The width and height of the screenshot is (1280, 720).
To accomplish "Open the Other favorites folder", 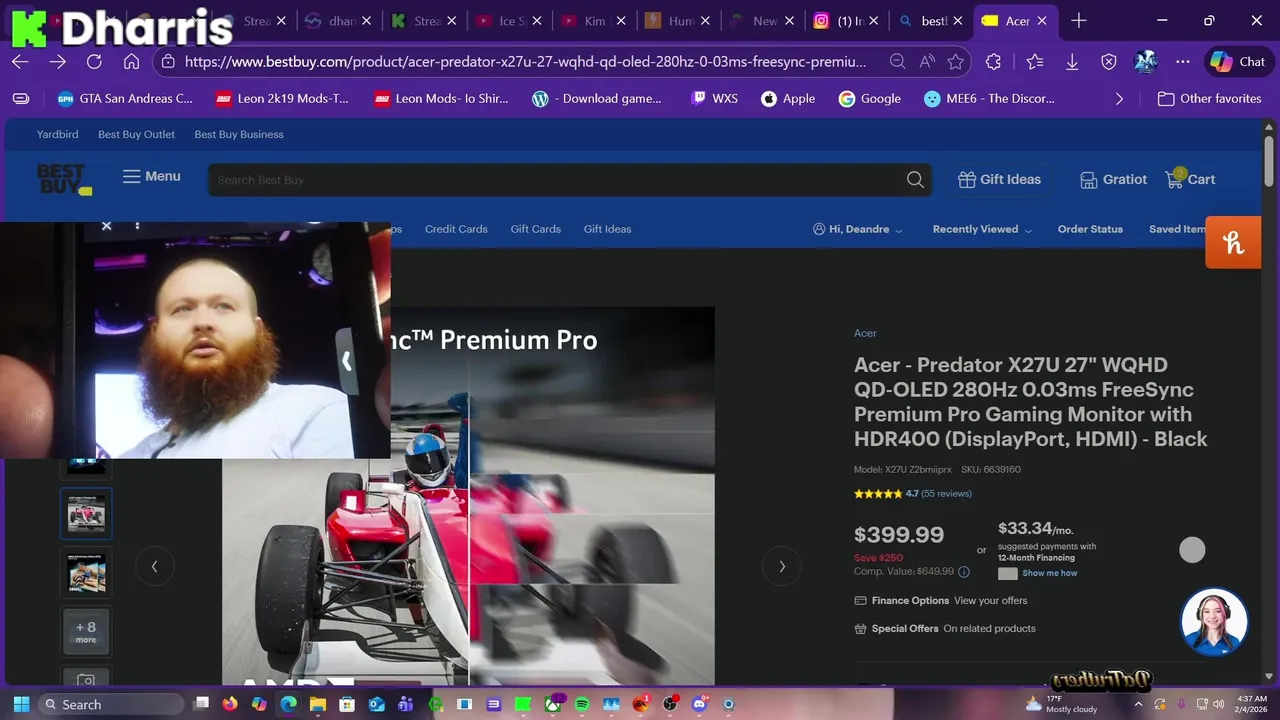I will (x=1209, y=99).
